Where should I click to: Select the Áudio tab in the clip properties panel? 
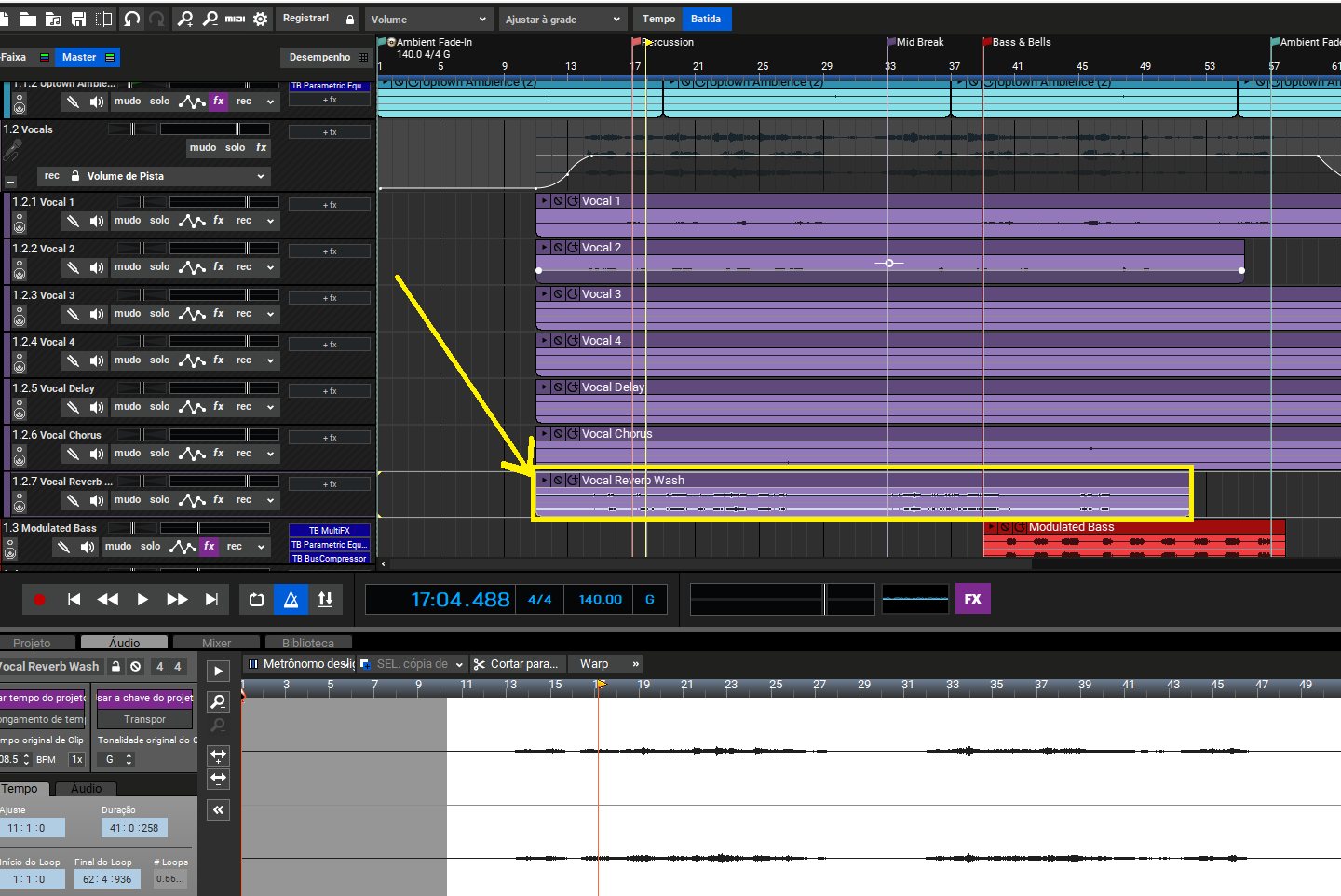point(87,789)
